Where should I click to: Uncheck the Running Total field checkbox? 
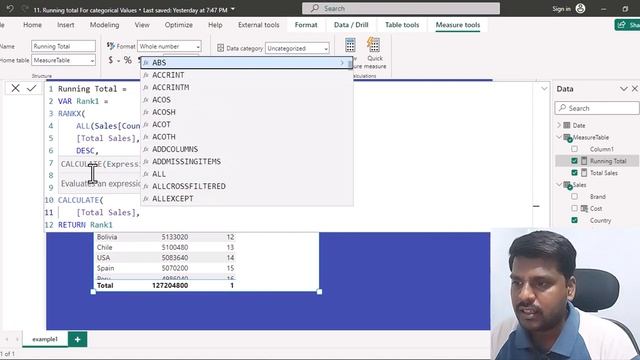coord(574,161)
